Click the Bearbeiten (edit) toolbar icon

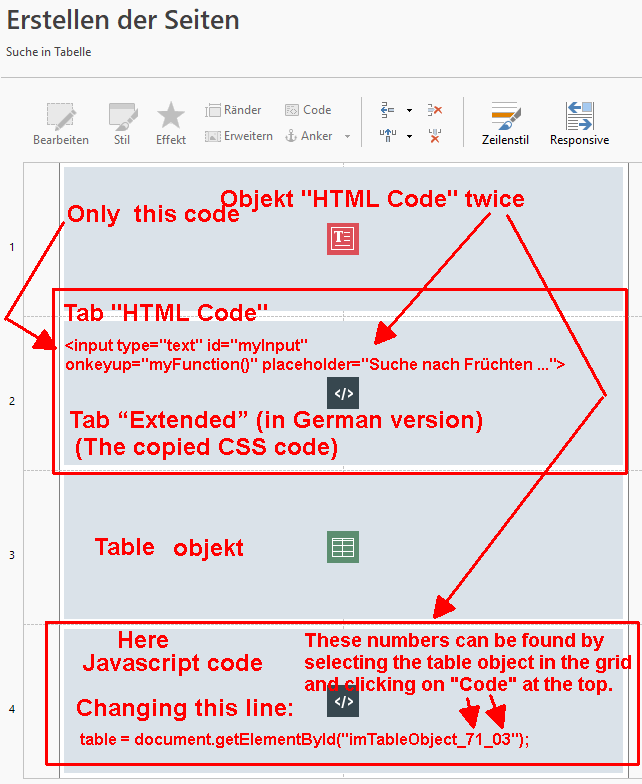point(60,122)
